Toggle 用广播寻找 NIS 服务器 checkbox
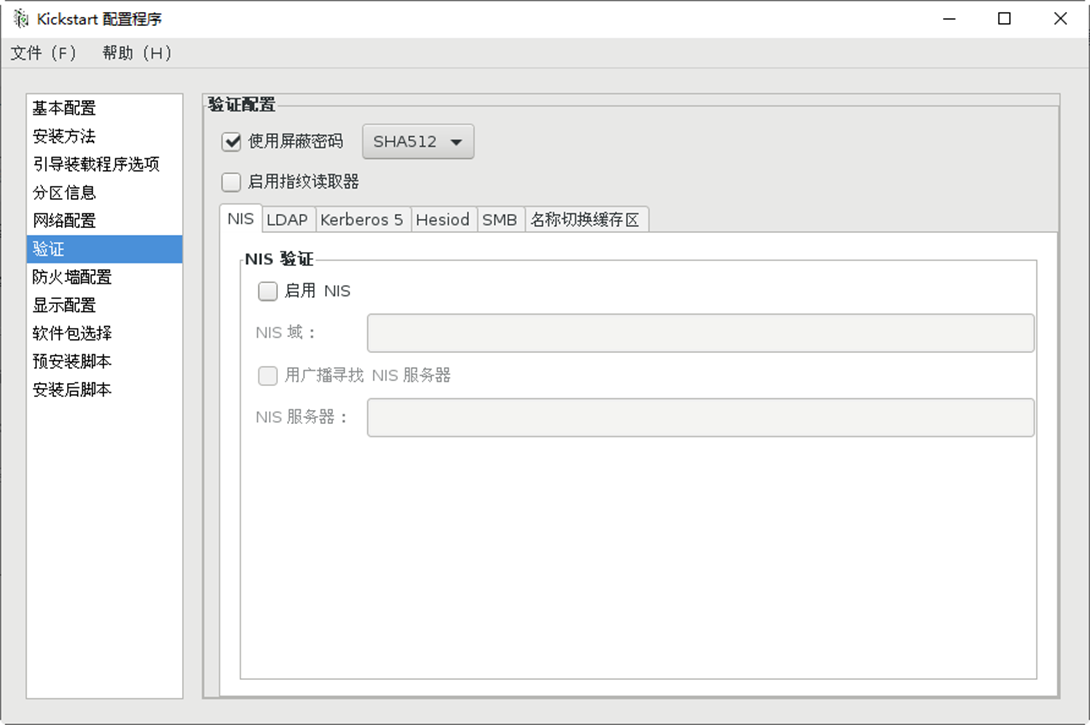Viewport: 1090px width, 725px height. (x=268, y=376)
